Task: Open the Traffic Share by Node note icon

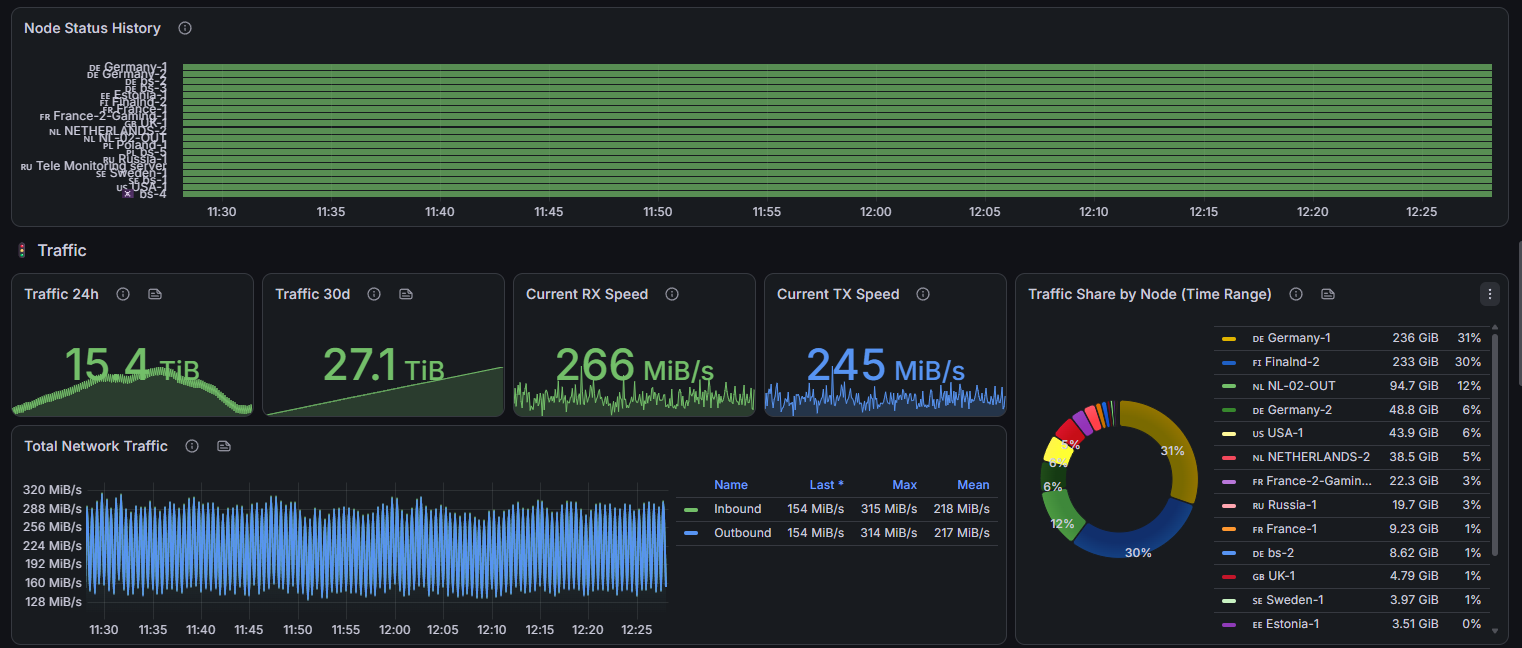Action: [1328, 294]
